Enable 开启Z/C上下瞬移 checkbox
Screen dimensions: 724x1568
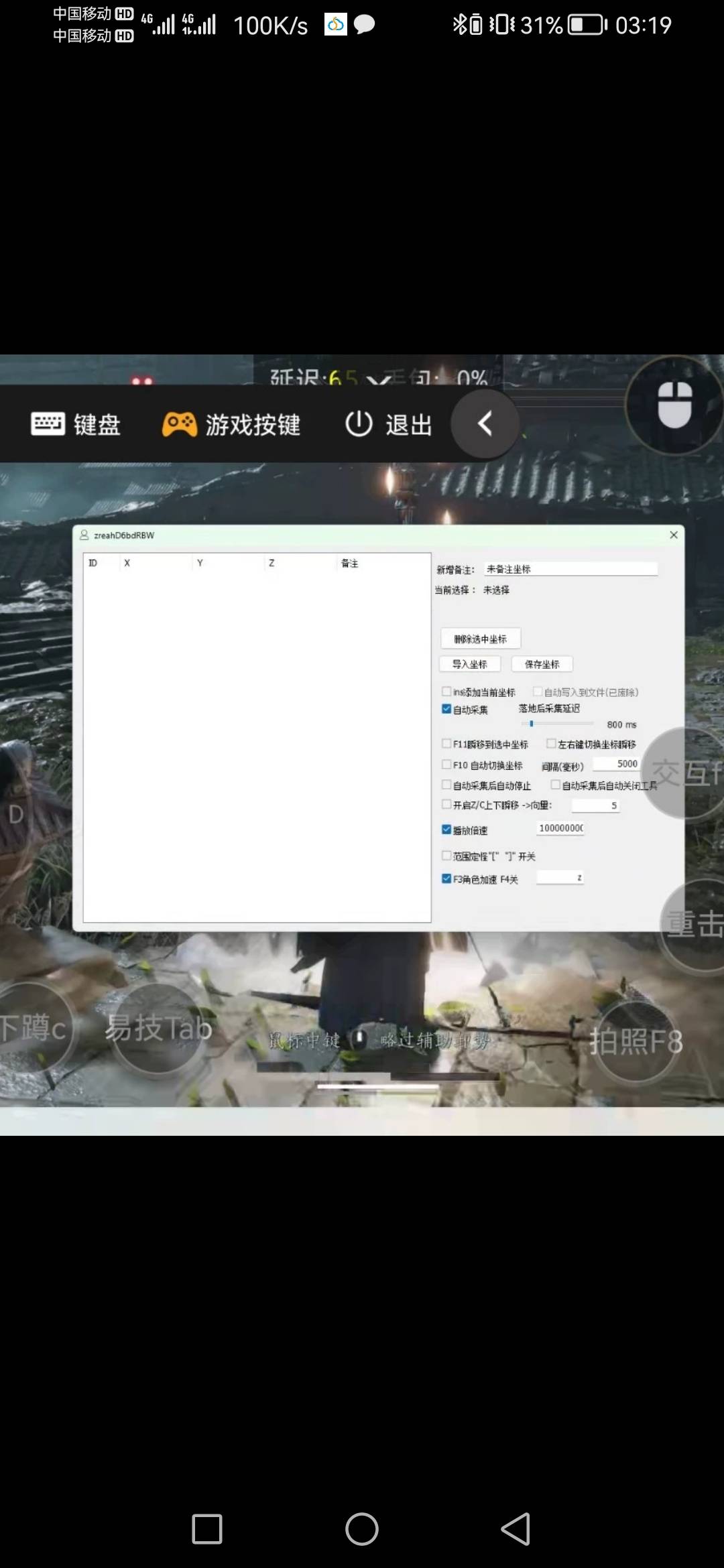click(446, 805)
